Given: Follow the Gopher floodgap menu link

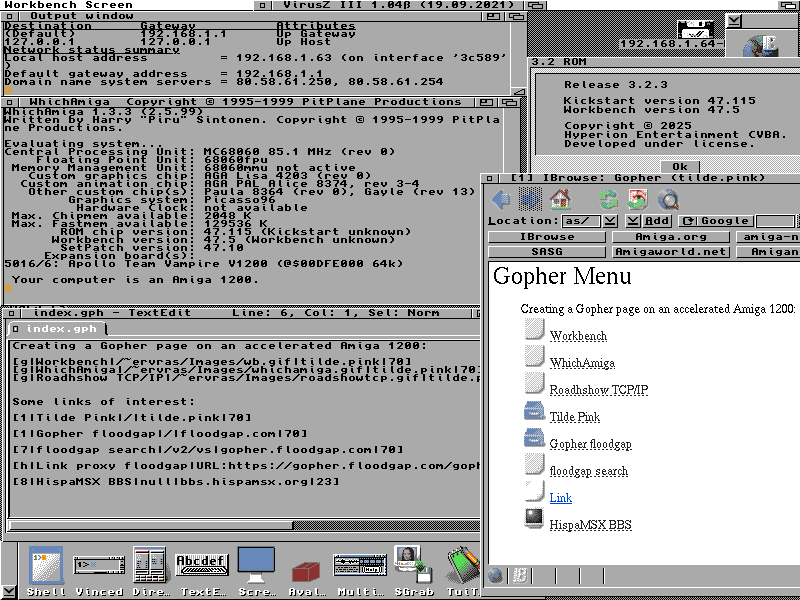Looking at the screenshot, I should click(590, 444).
